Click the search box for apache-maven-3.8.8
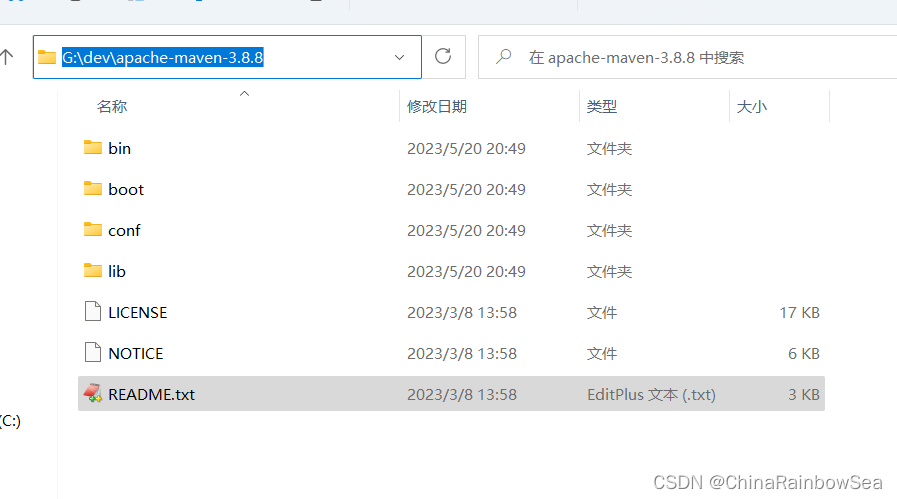Screen dimensions: 897x499 686,57
